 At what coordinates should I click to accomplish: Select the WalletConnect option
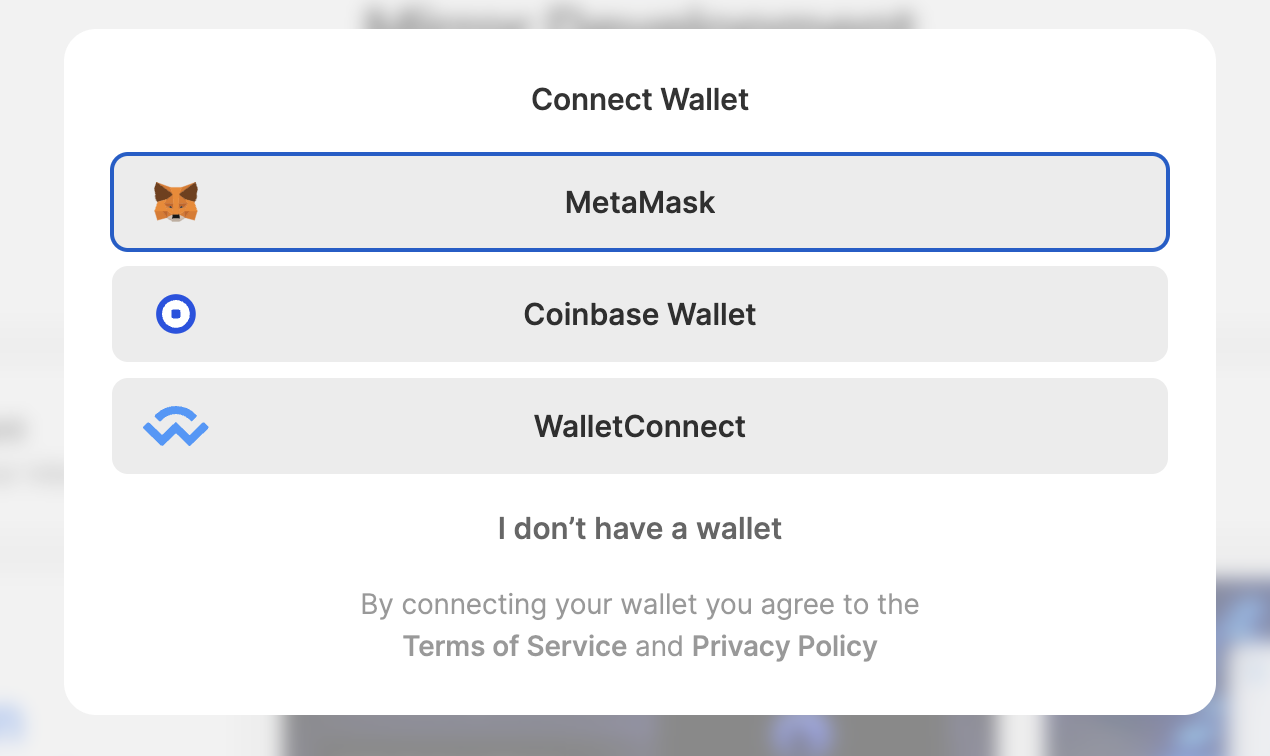(x=640, y=426)
